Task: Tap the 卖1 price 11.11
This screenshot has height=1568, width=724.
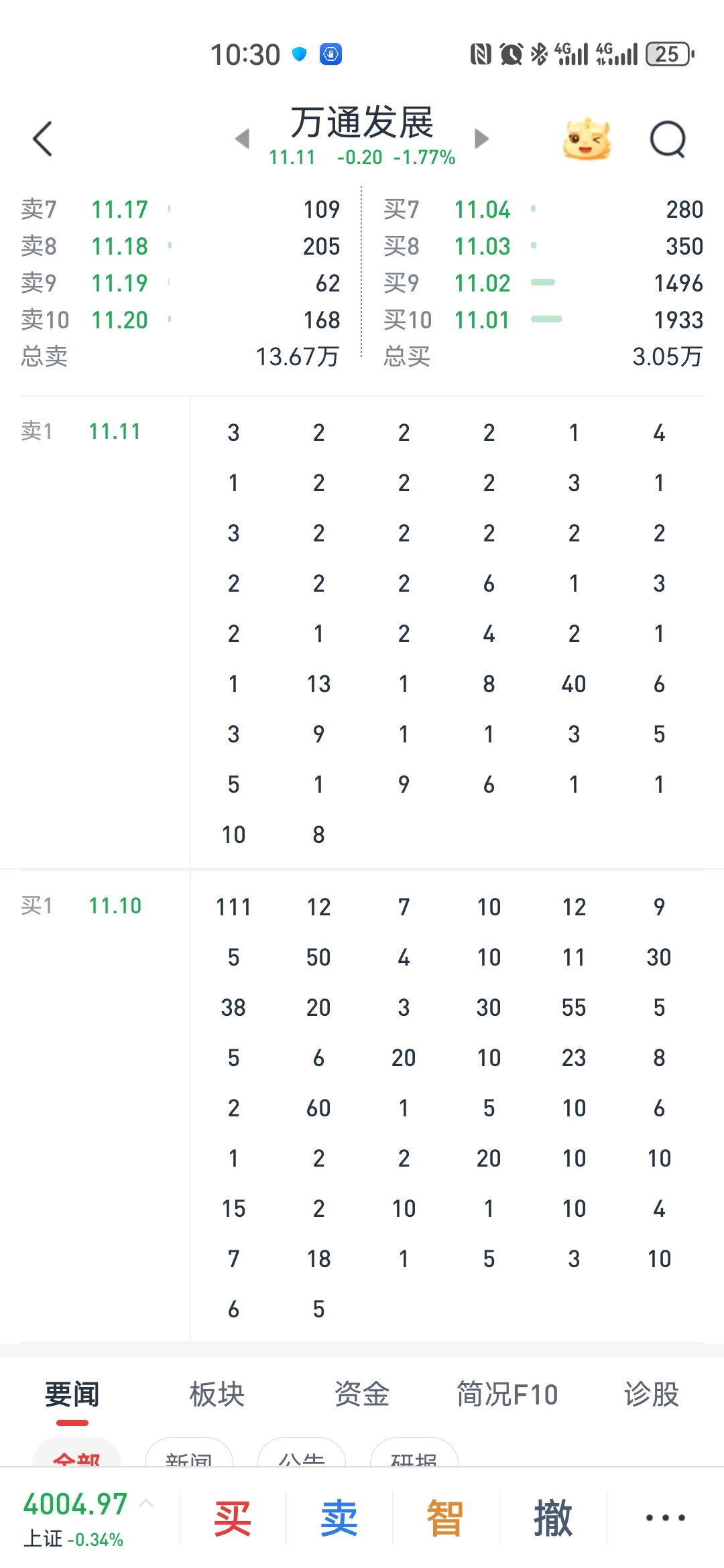Action: click(115, 432)
